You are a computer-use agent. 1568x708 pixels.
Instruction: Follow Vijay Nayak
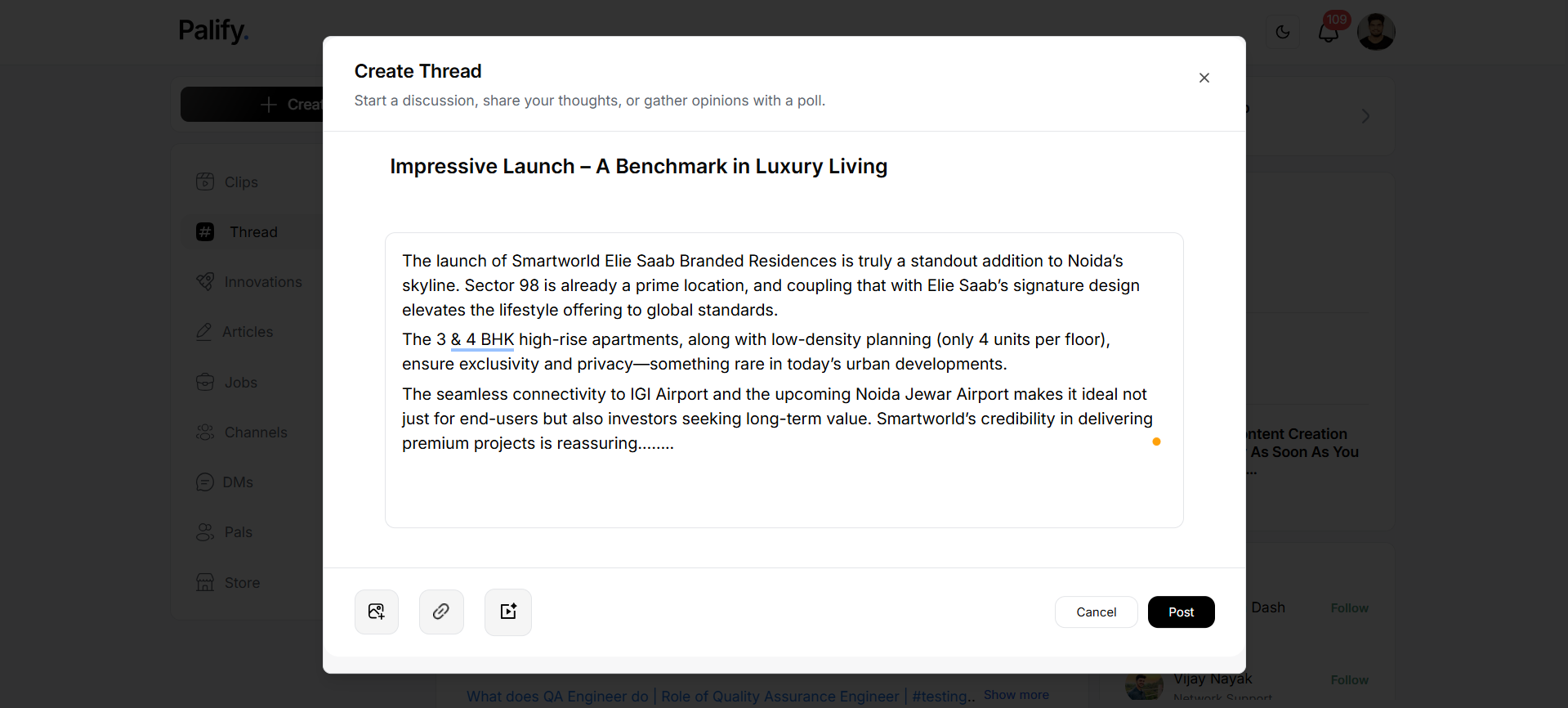[x=1350, y=680]
